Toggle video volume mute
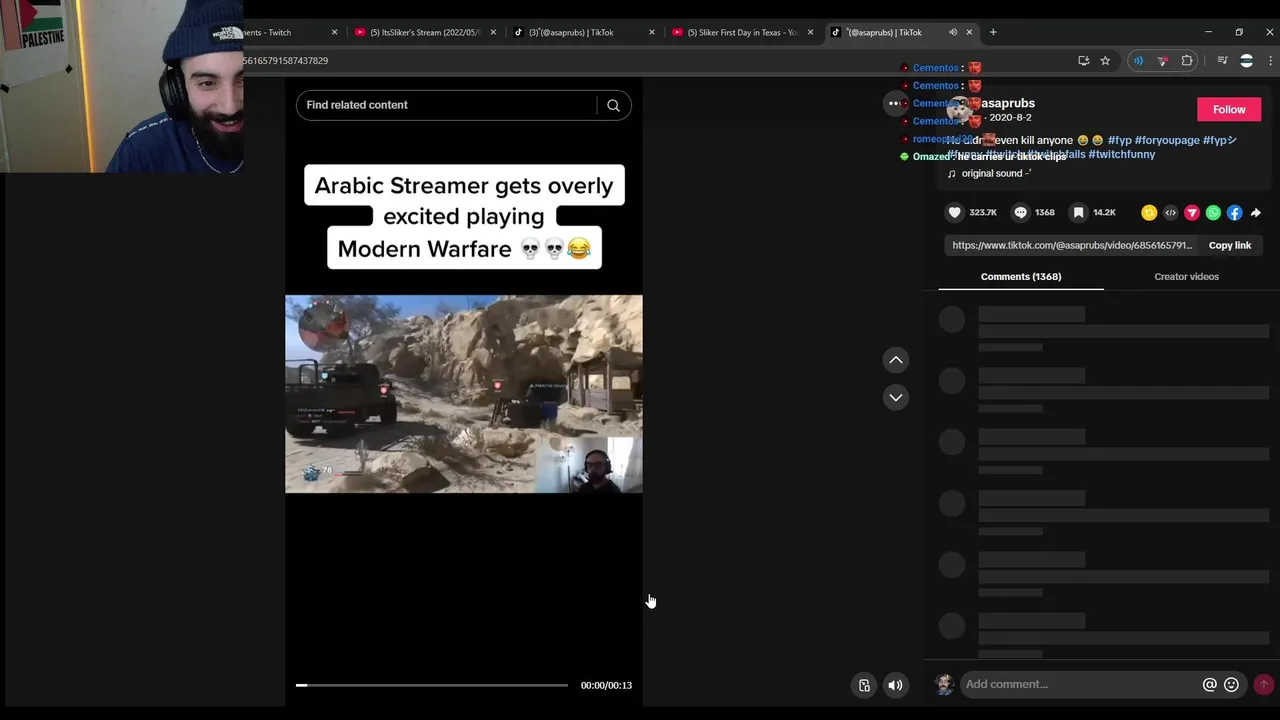The image size is (1280, 720). (895, 685)
